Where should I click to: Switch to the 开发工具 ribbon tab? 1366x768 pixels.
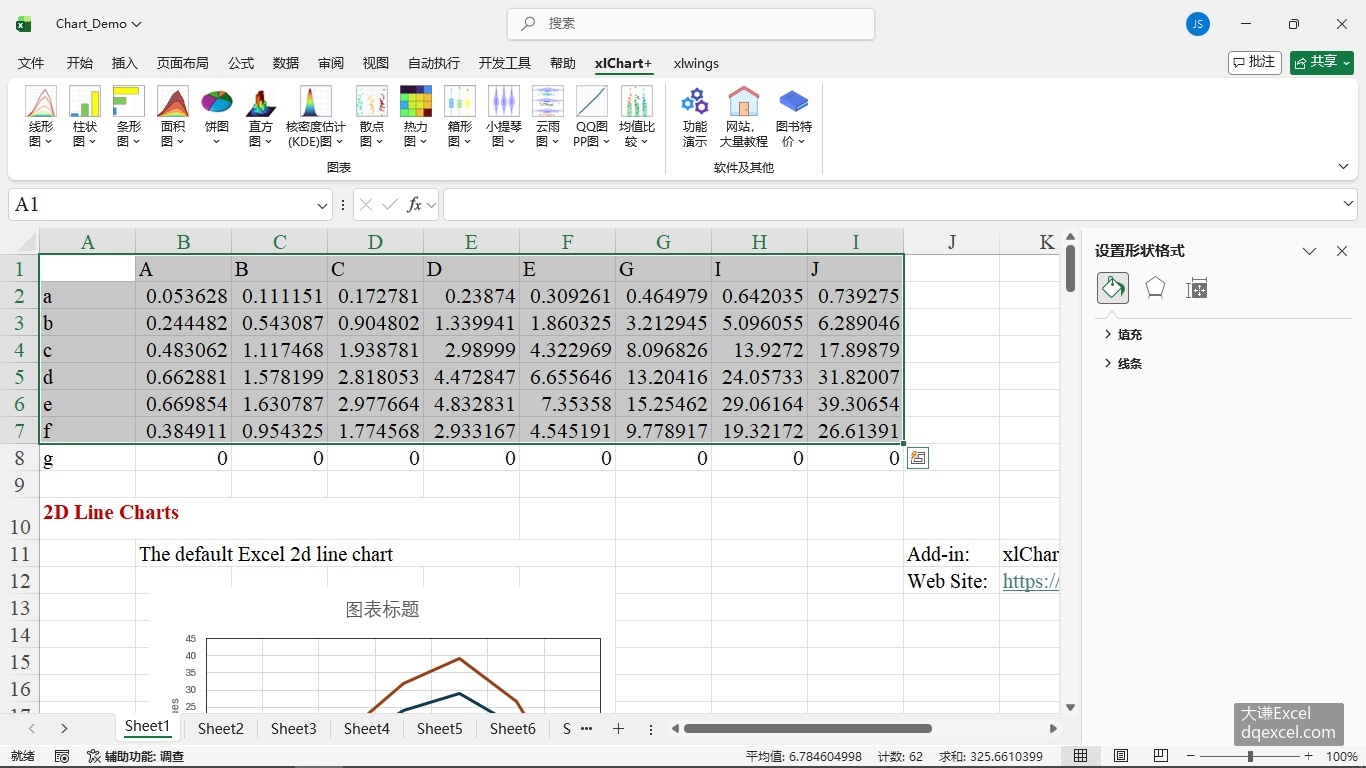pyautogui.click(x=505, y=63)
